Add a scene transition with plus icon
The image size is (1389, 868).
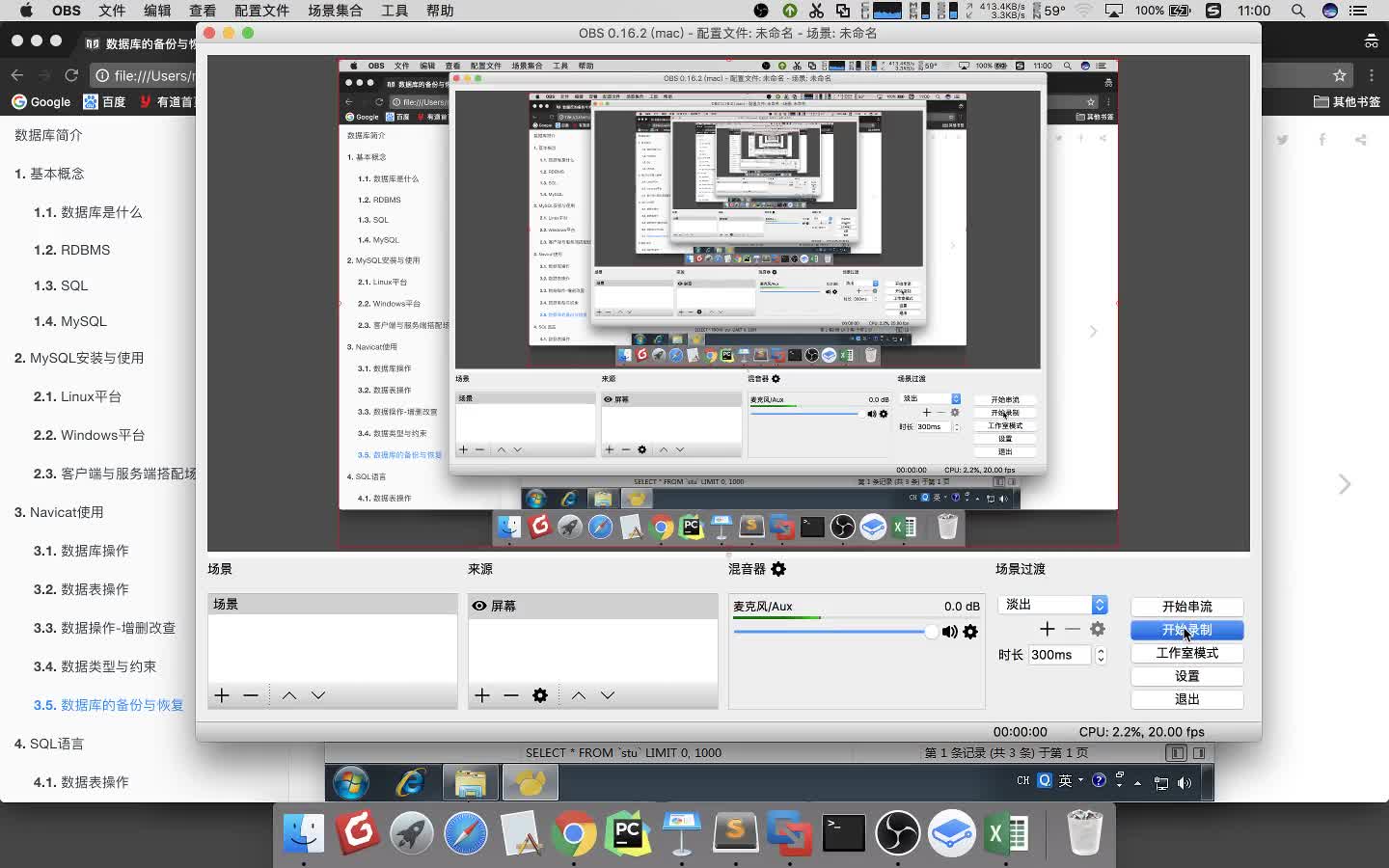(1048, 629)
